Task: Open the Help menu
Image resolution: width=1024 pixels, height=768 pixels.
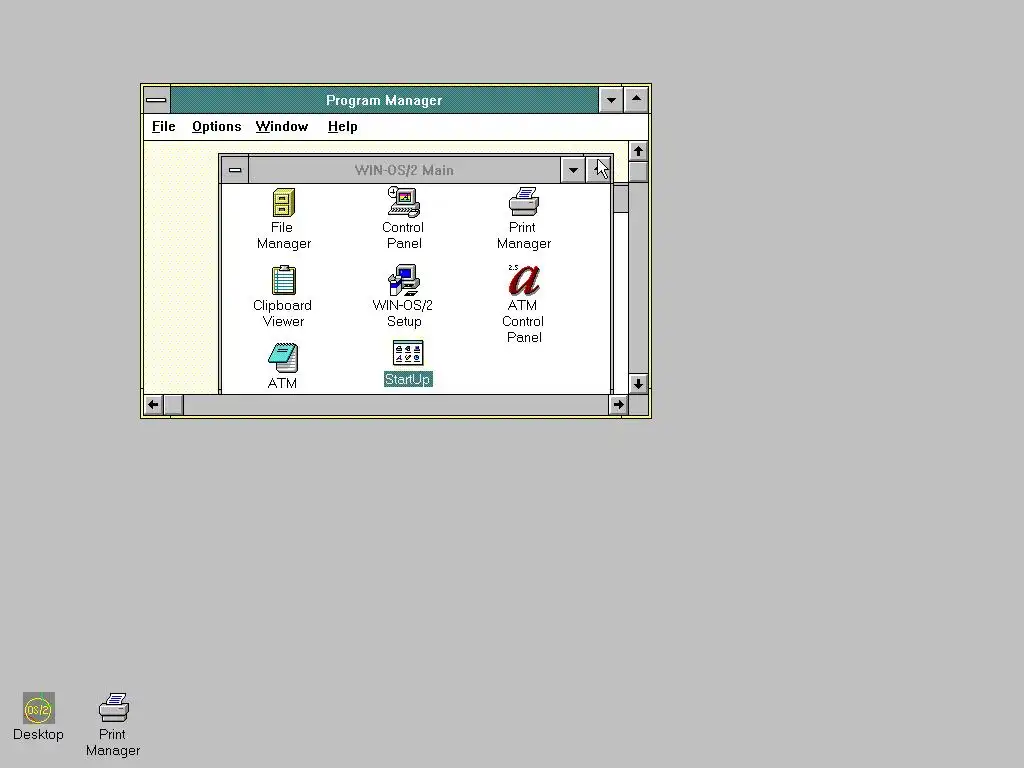Action: click(342, 127)
